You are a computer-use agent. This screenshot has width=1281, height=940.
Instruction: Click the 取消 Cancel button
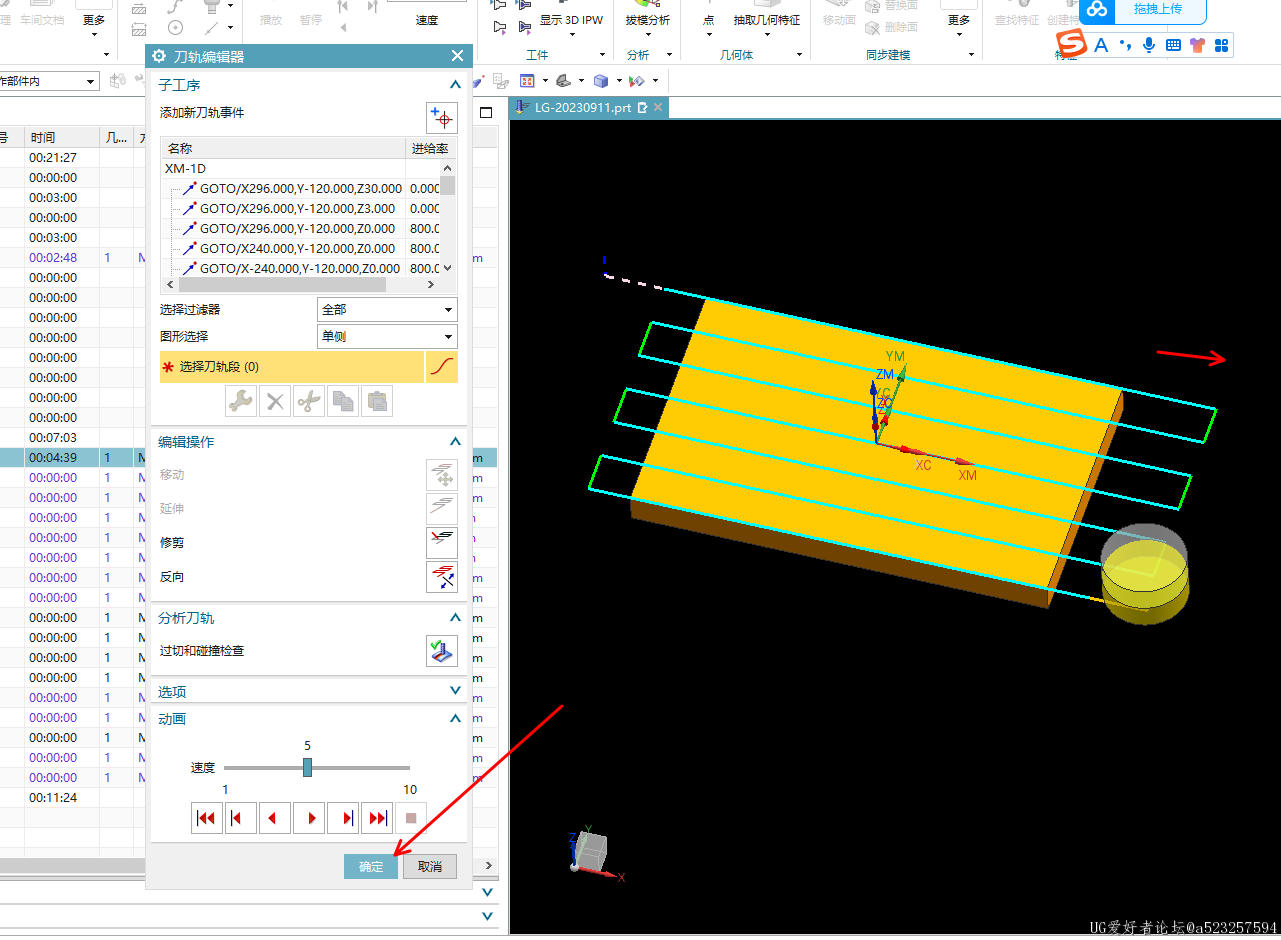click(x=430, y=867)
